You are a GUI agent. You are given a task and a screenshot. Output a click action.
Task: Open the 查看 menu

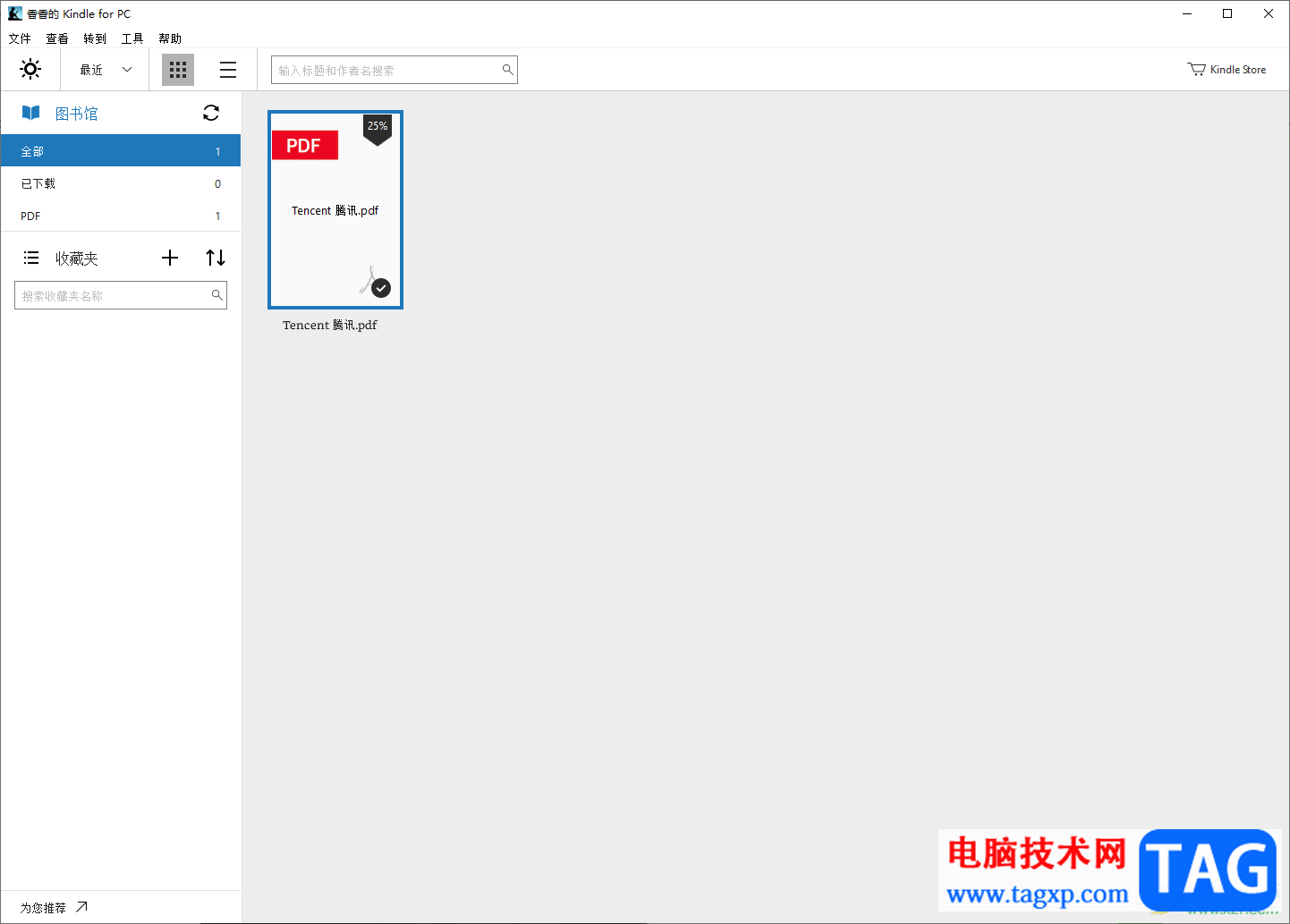[x=57, y=38]
